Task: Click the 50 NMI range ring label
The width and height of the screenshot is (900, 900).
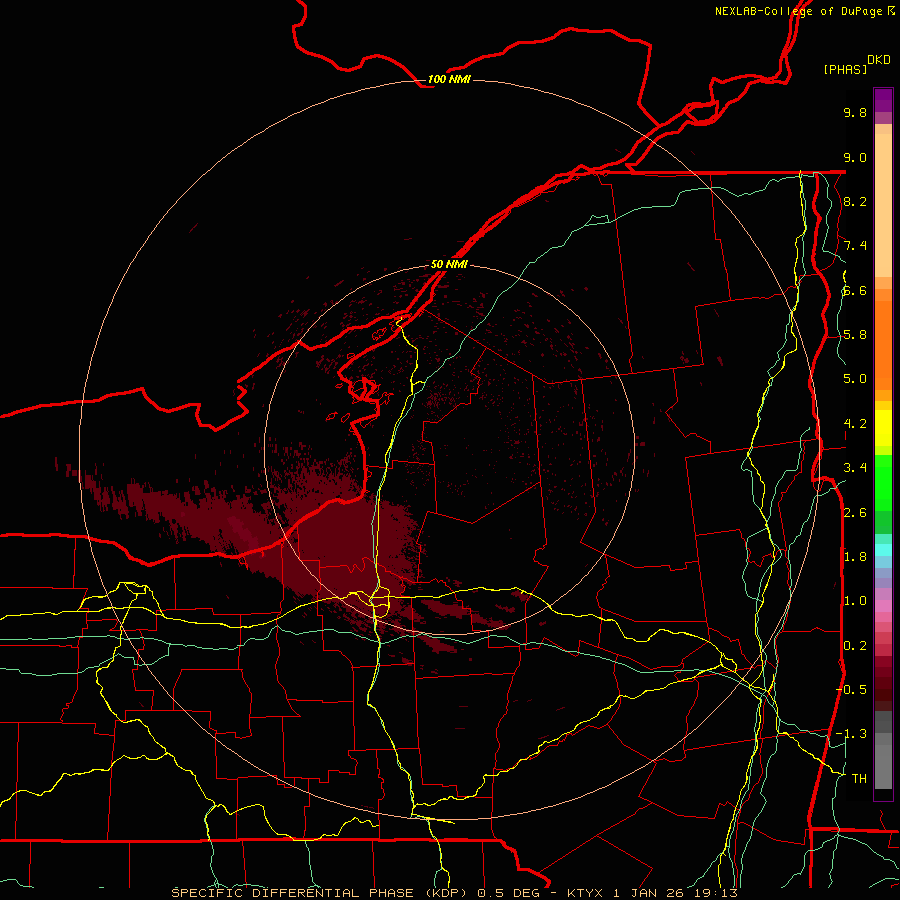Action: [x=449, y=264]
